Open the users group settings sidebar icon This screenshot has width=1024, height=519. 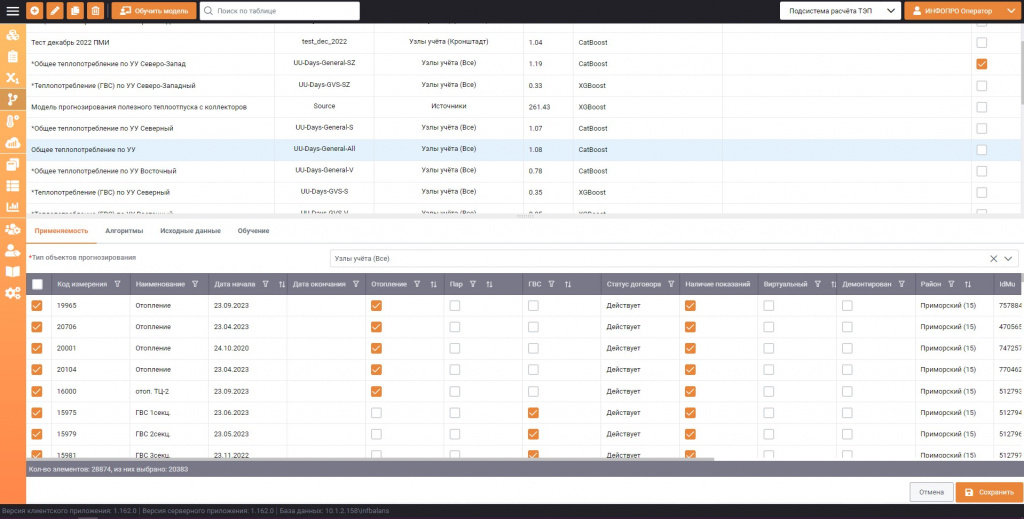[x=12, y=229]
